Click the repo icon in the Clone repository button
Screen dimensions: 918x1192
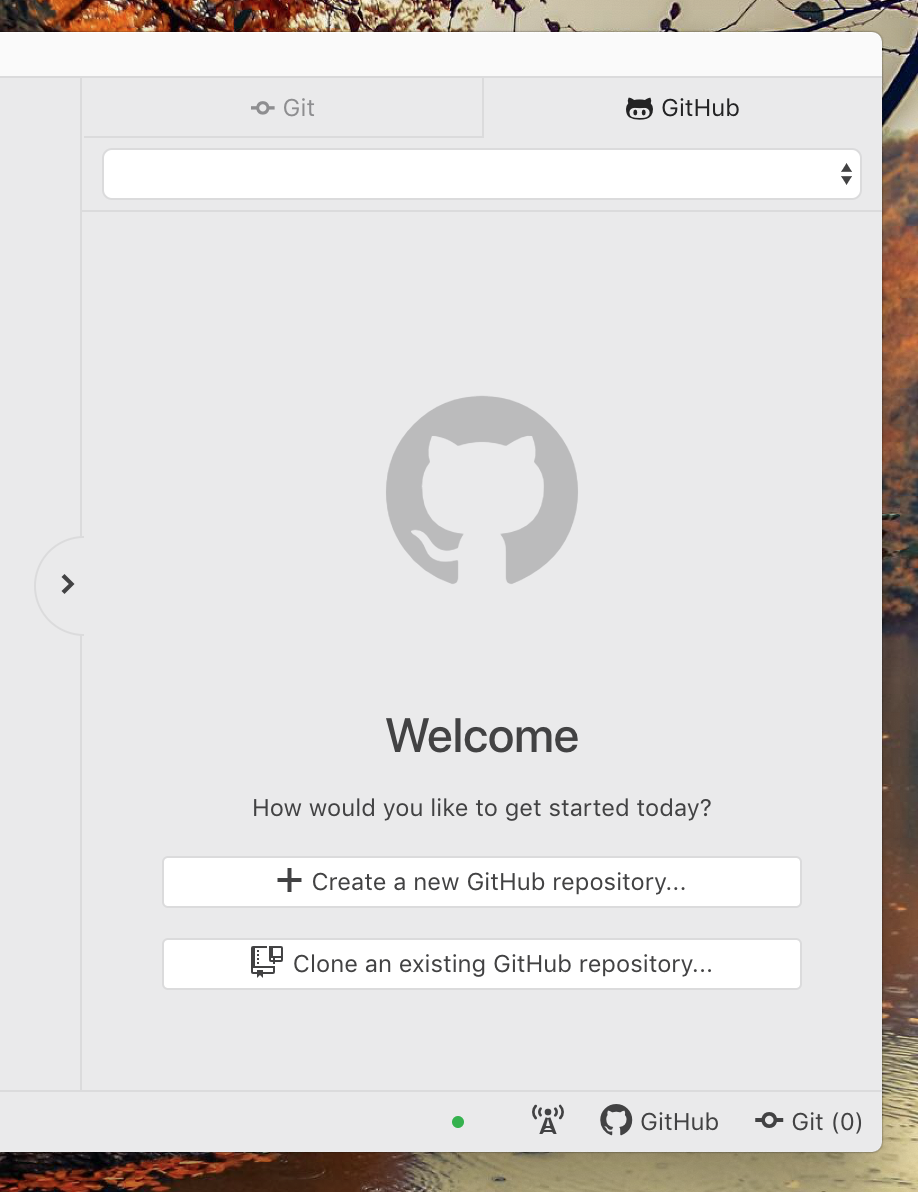point(267,961)
